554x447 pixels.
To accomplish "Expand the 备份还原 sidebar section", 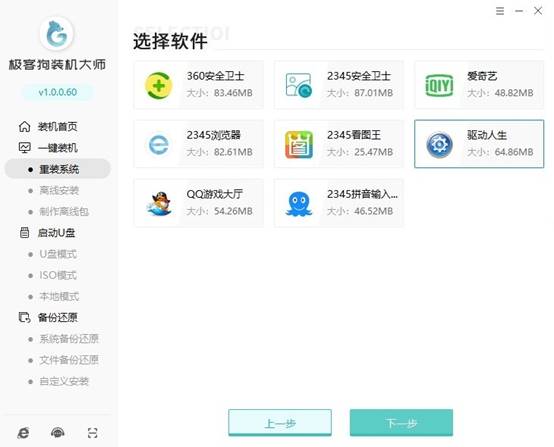I will (48, 318).
